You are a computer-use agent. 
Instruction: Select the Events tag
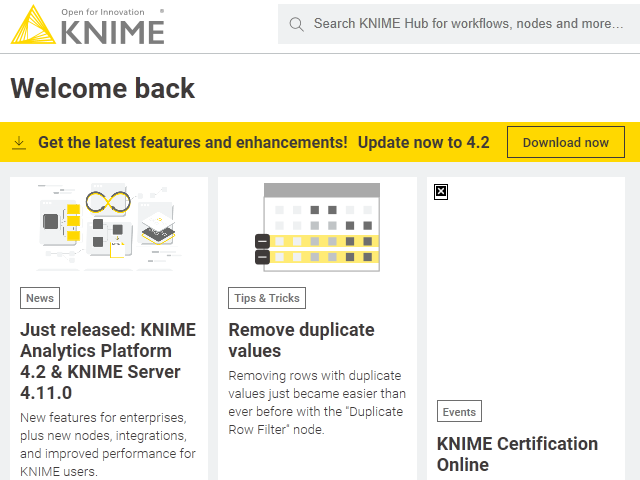pos(459,411)
